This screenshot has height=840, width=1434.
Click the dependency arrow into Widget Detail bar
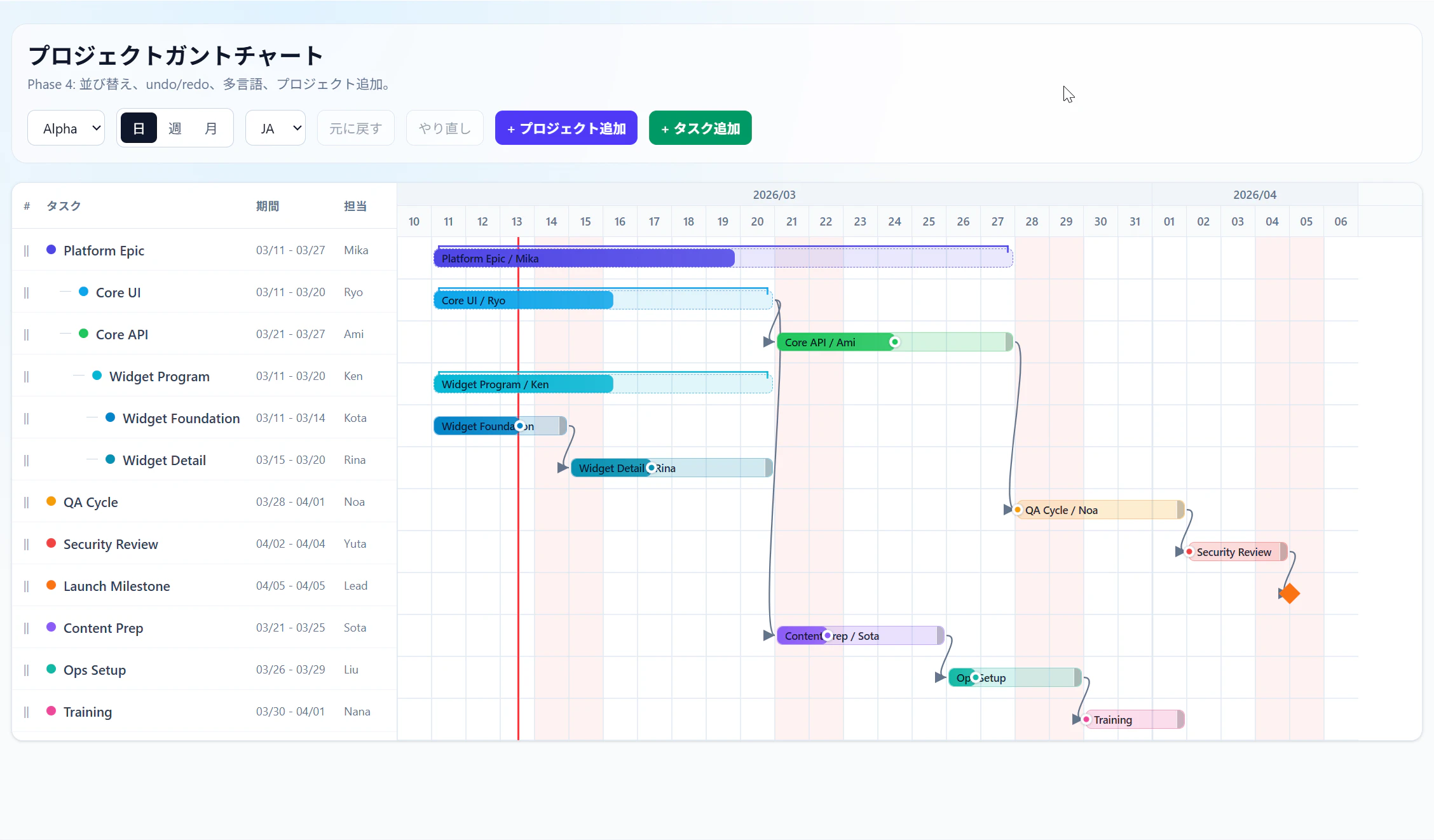tap(563, 468)
